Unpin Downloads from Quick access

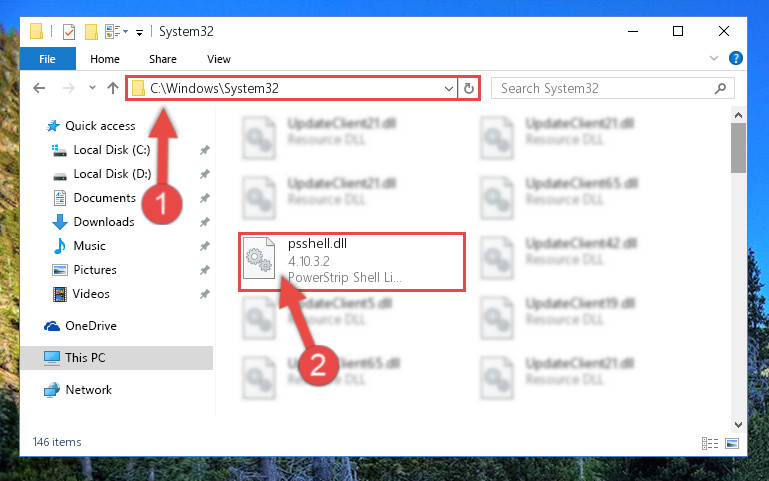pos(205,222)
